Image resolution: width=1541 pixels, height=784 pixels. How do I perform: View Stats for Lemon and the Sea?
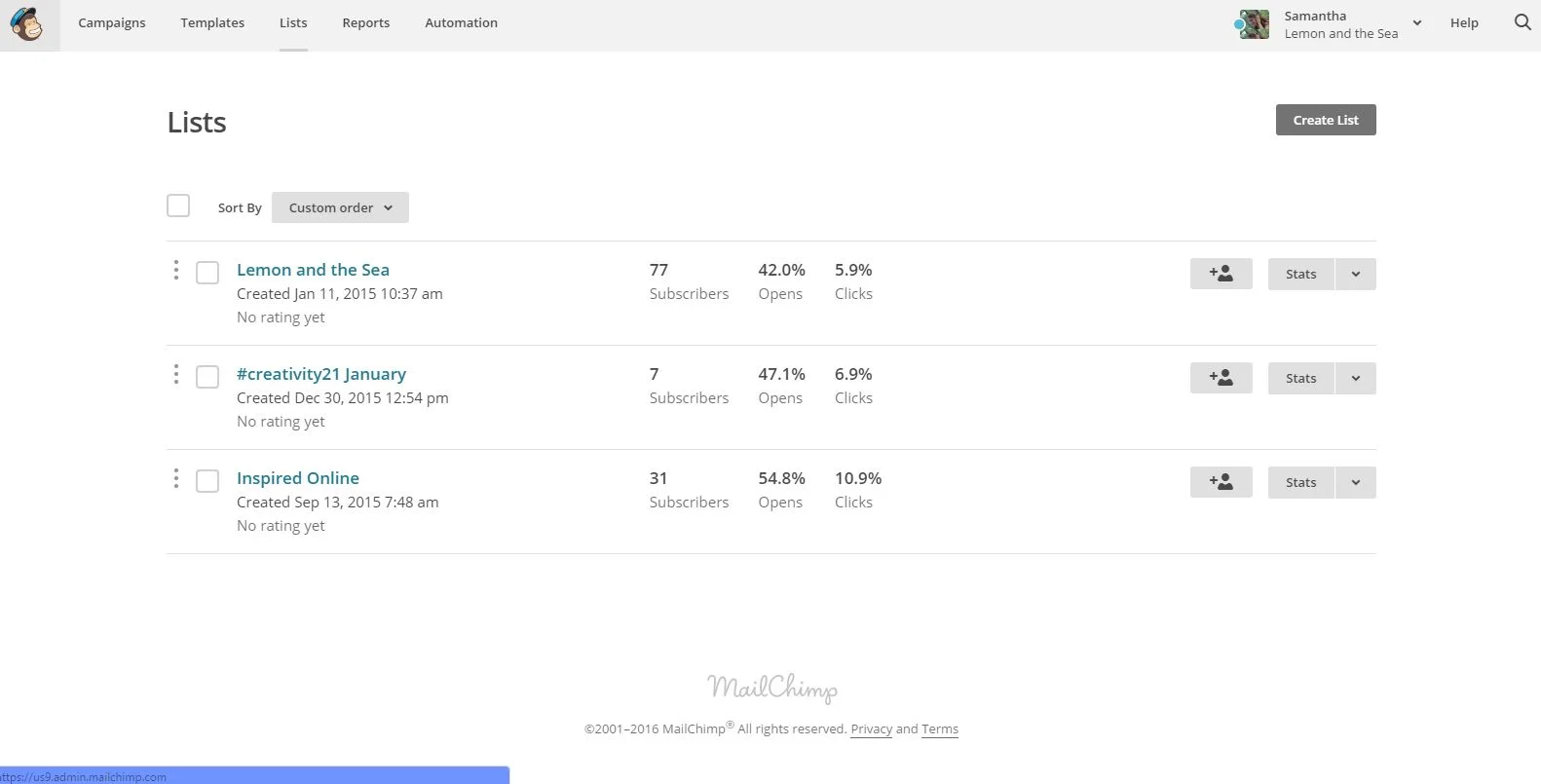(x=1300, y=274)
